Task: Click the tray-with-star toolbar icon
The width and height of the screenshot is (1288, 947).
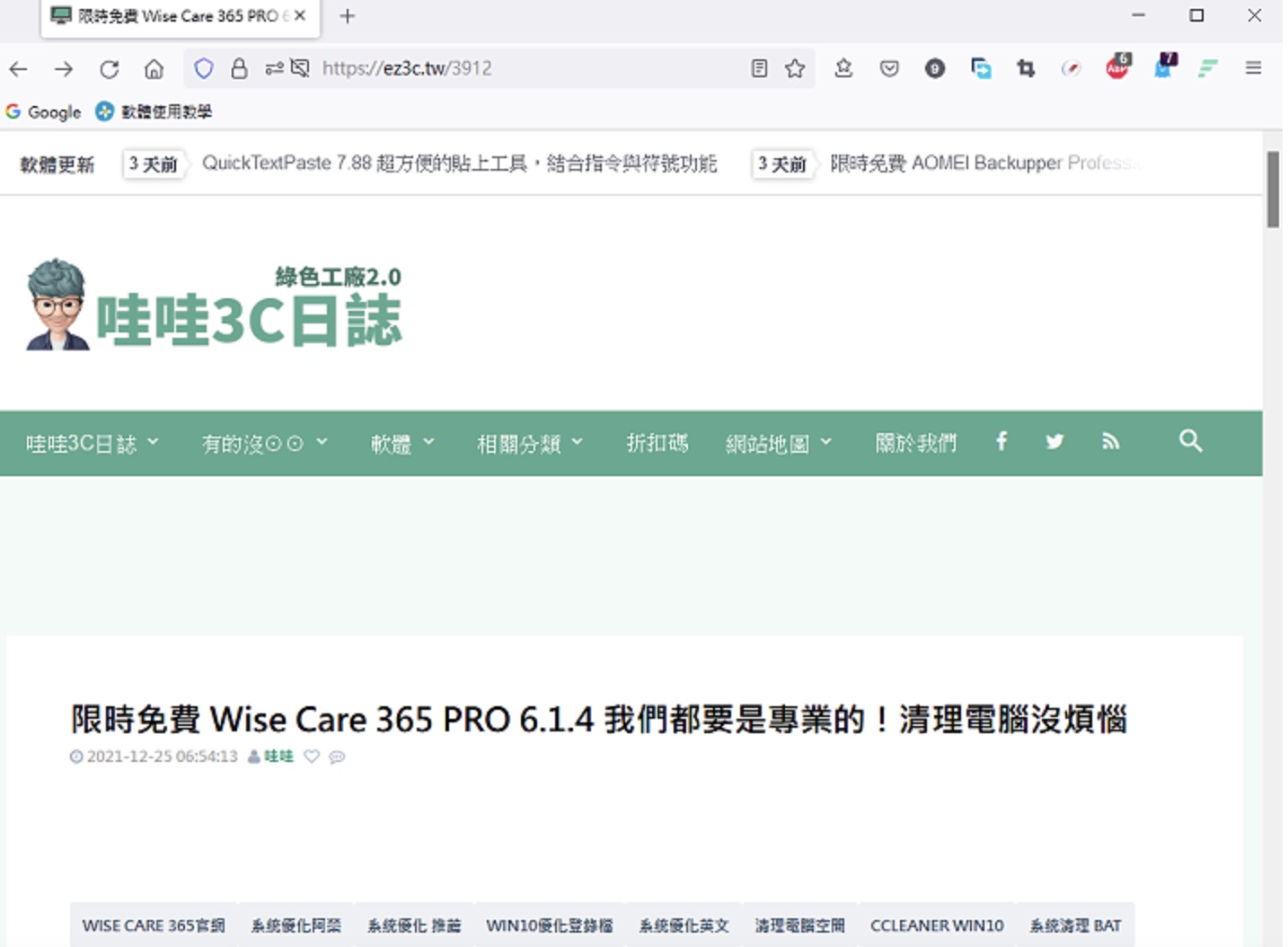Action: (x=843, y=68)
